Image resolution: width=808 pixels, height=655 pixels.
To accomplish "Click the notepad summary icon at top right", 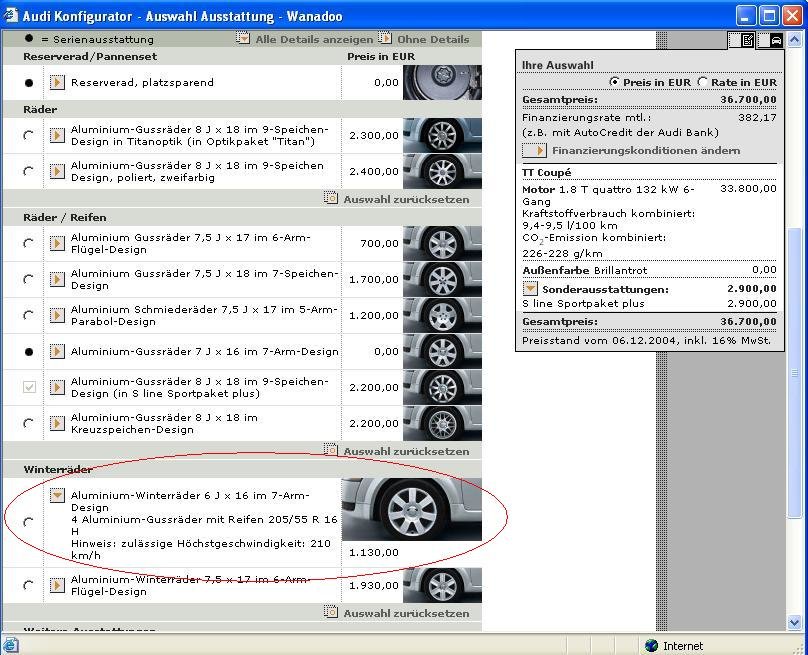I will (x=747, y=41).
